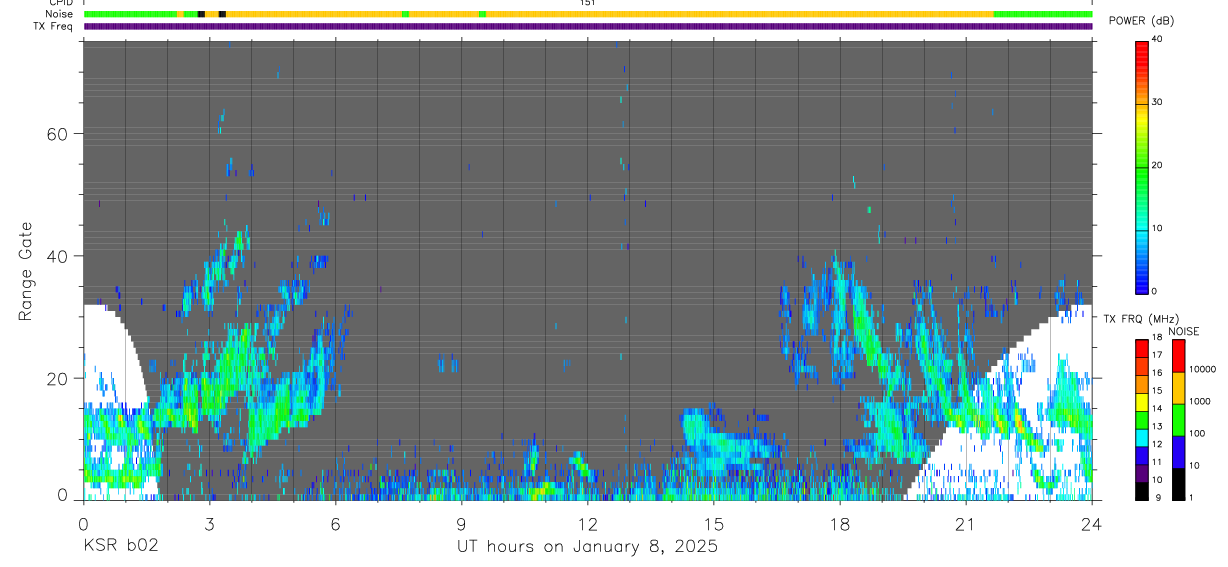Click the x-axis tick label '24'
This screenshot has width=1228, height=567.
pyautogui.click(x=1091, y=523)
